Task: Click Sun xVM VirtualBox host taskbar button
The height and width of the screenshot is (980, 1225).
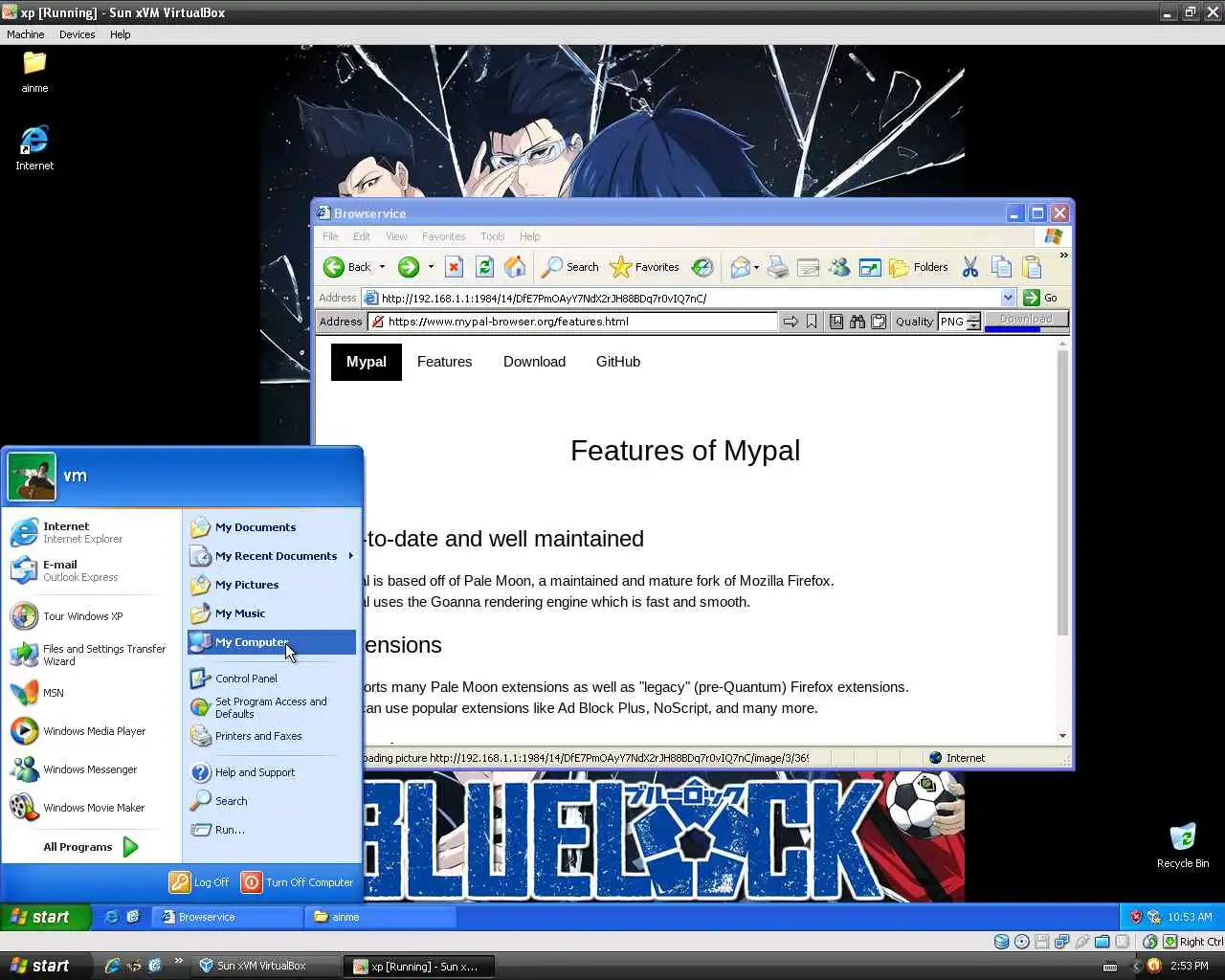Action: [267, 967]
